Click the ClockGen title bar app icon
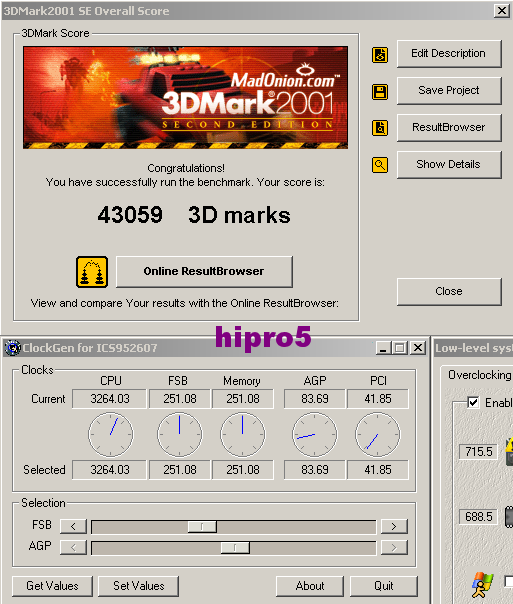513x604 pixels. 13,348
